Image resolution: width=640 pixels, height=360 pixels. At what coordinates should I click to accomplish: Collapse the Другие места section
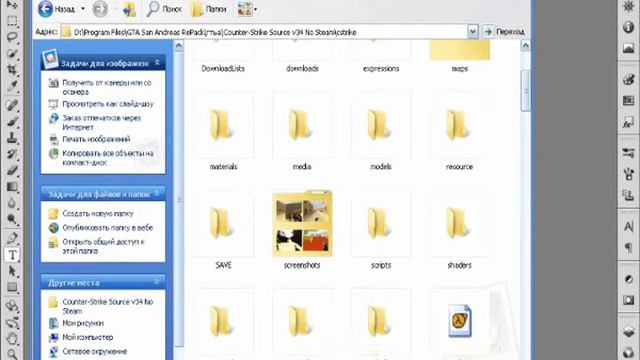(156, 282)
